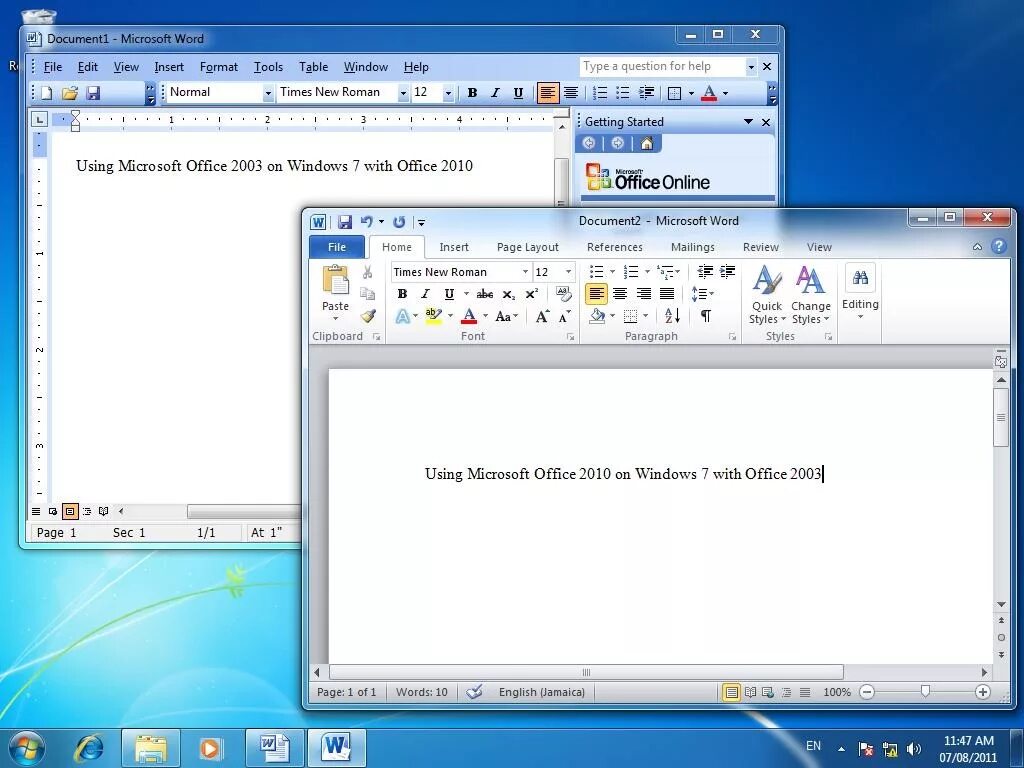
Task: Open Line Spacing dropdown in Paragraph group
Action: tap(702, 294)
